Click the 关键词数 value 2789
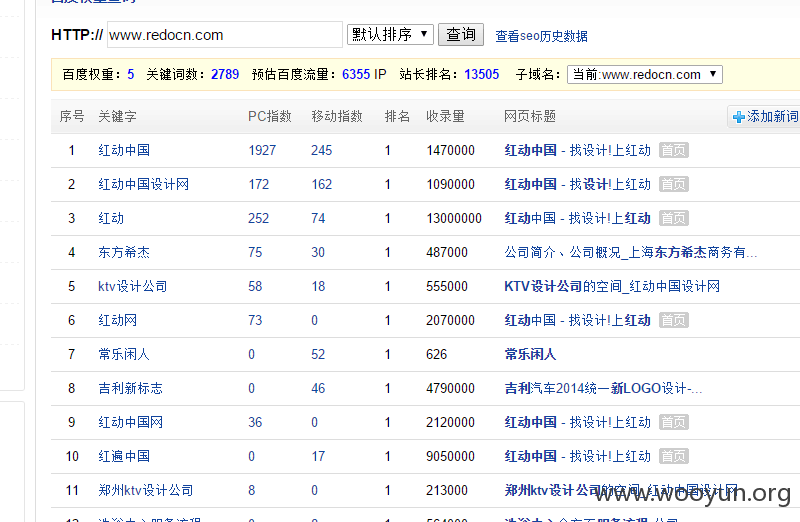The width and height of the screenshot is (800, 522). tap(225, 74)
